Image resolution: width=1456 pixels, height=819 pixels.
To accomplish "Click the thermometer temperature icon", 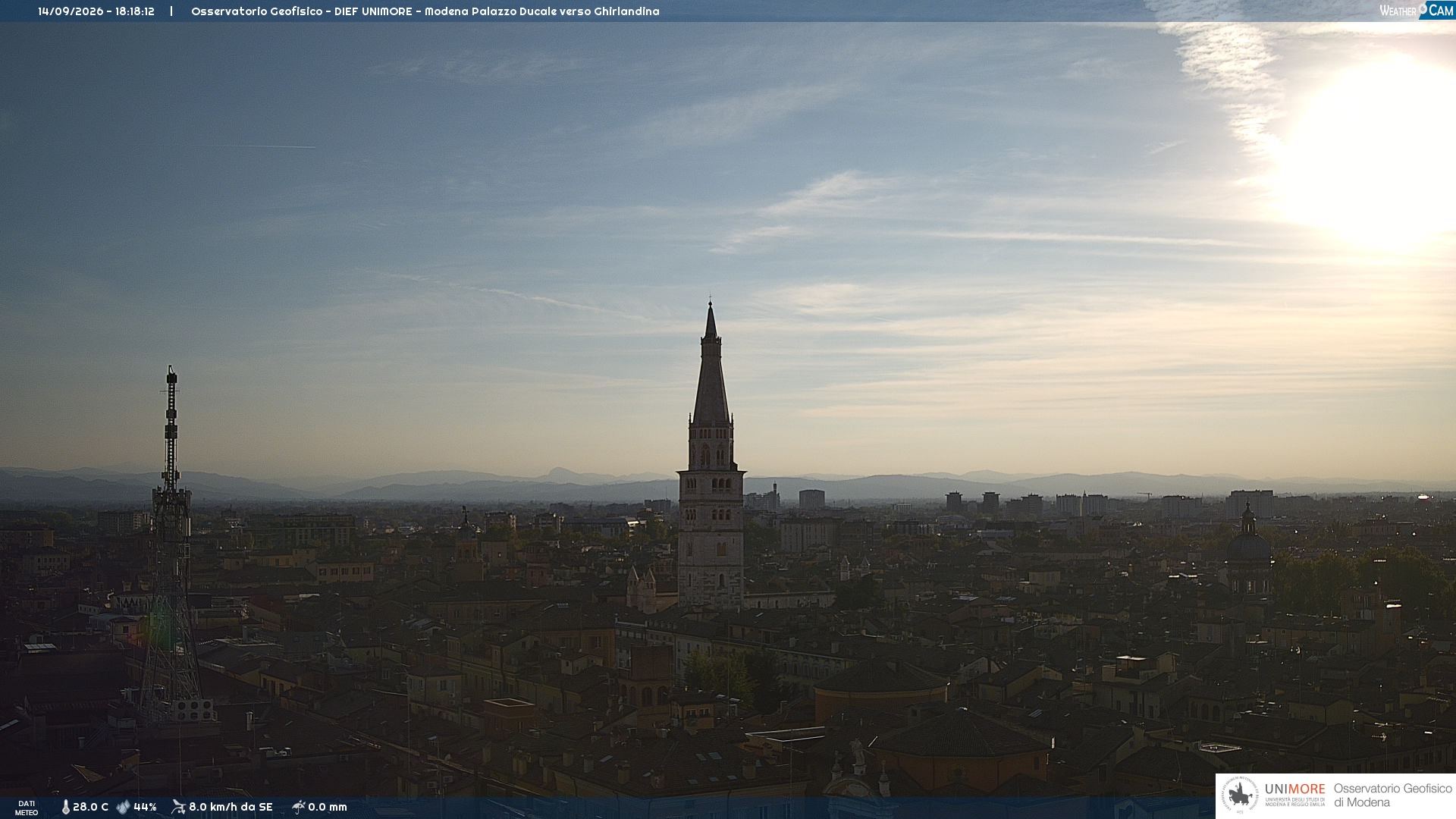I will coord(65,807).
